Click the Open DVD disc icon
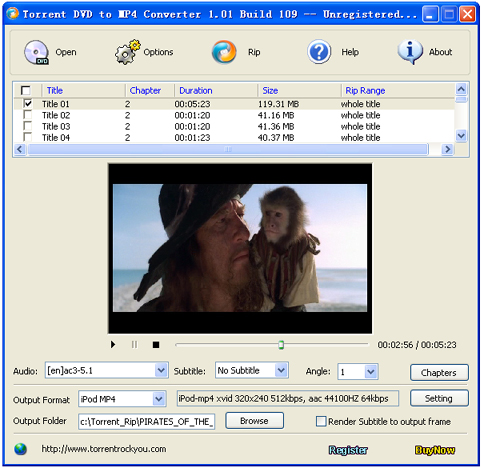 coord(36,52)
